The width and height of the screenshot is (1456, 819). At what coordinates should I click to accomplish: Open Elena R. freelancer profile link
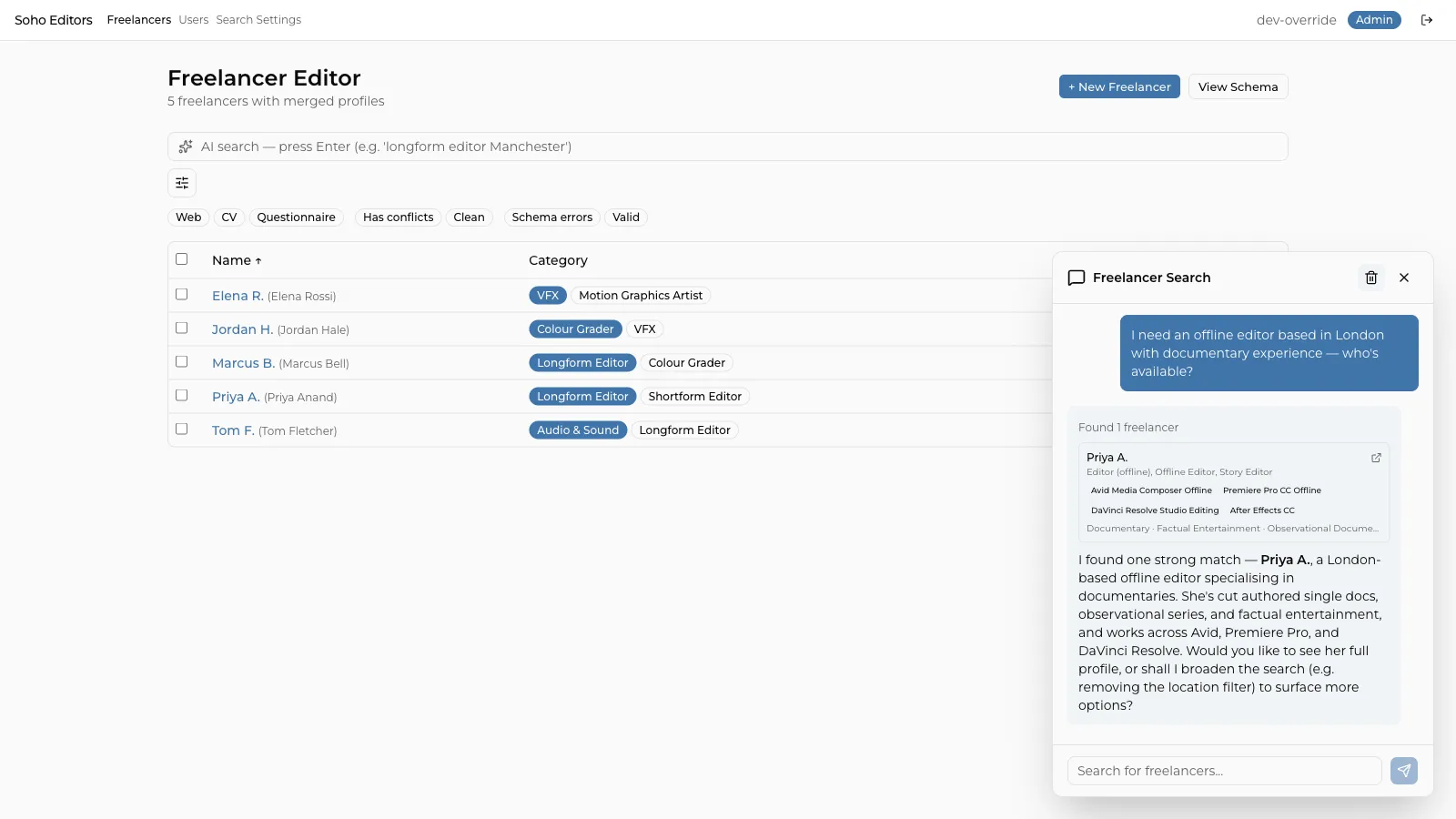[x=238, y=296]
